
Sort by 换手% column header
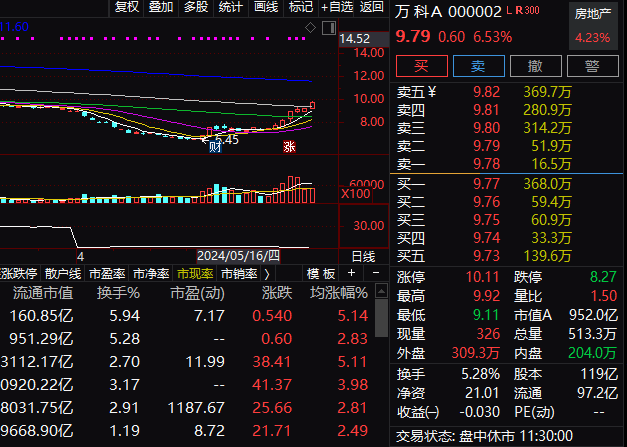(x=118, y=293)
